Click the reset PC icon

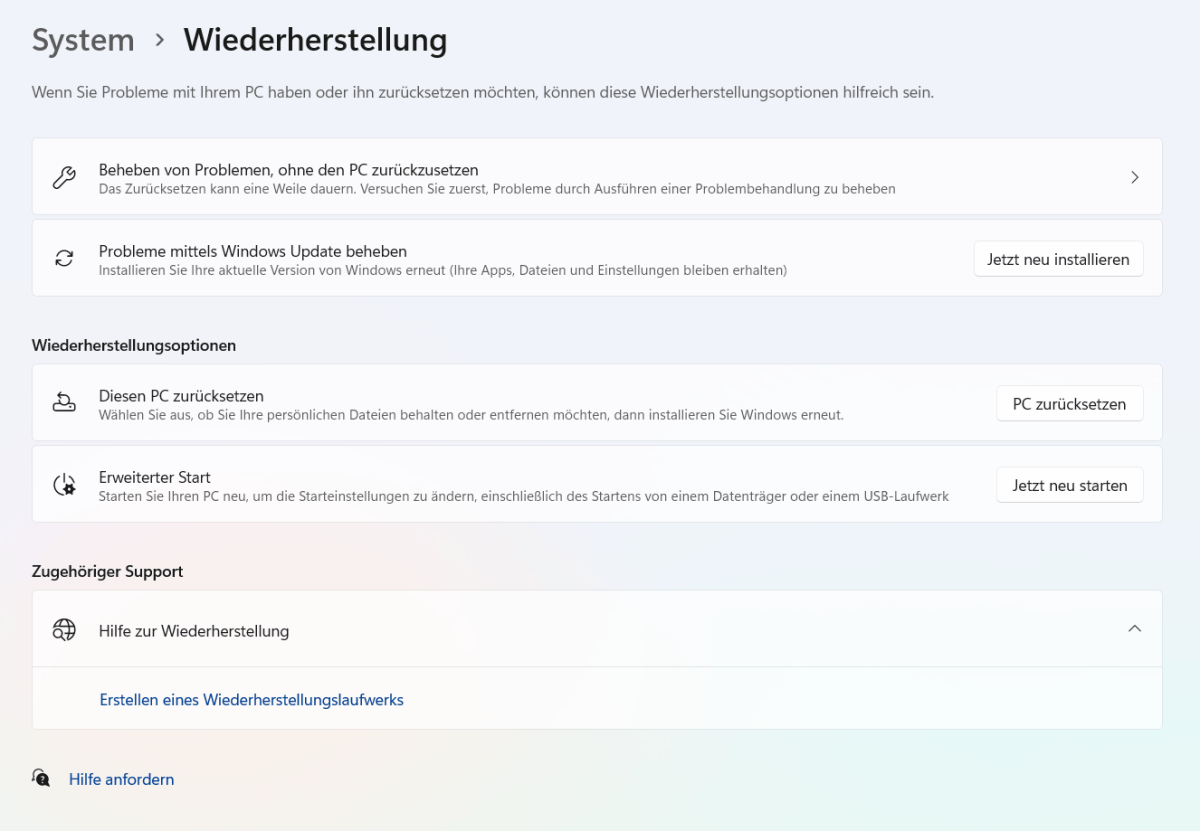click(x=64, y=404)
